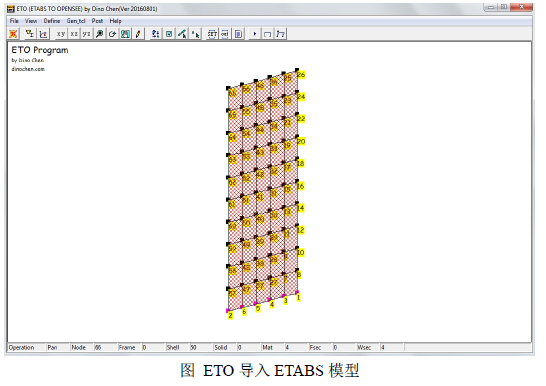Click the pointer select node icon

click(x=195, y=34)
